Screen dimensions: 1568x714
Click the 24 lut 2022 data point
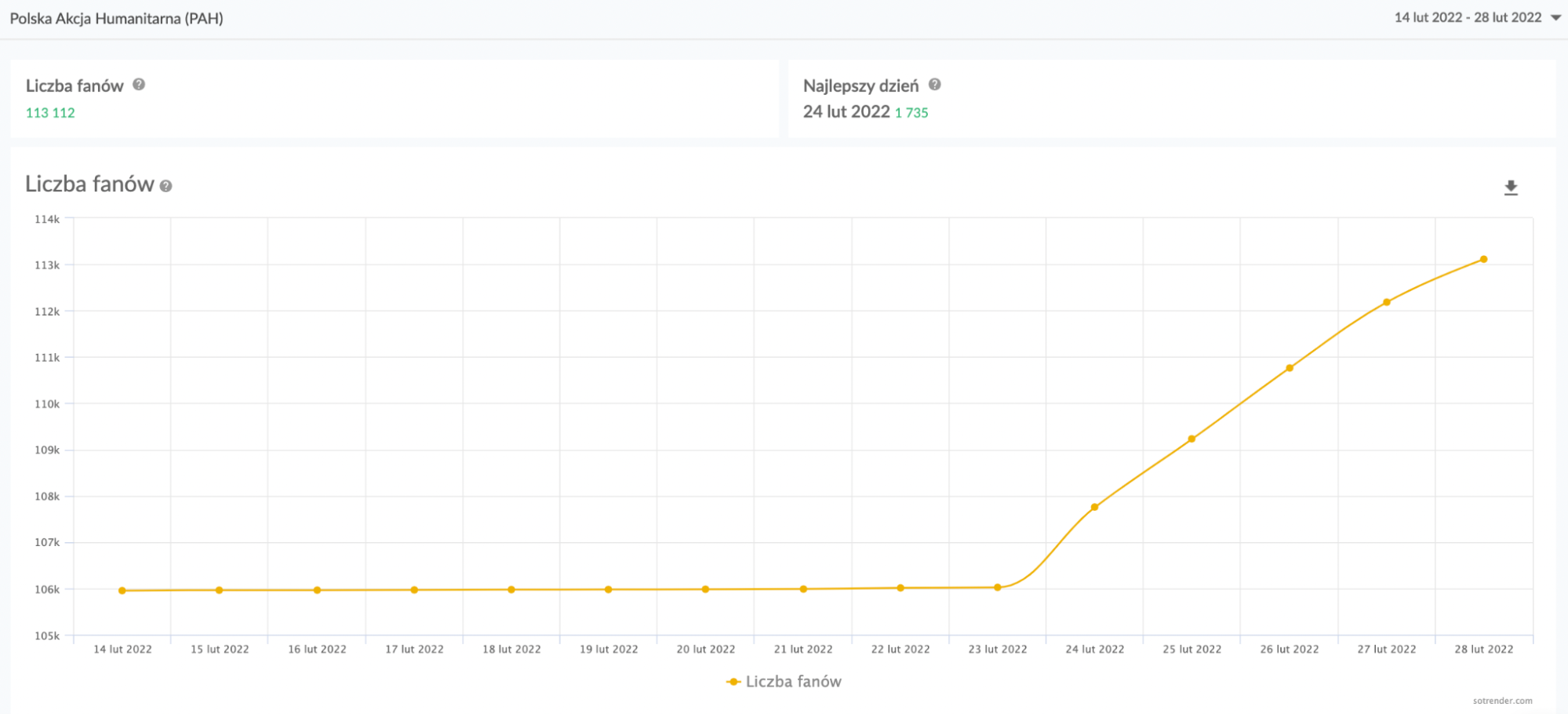pyautogui.click(x=1094, y=507)
